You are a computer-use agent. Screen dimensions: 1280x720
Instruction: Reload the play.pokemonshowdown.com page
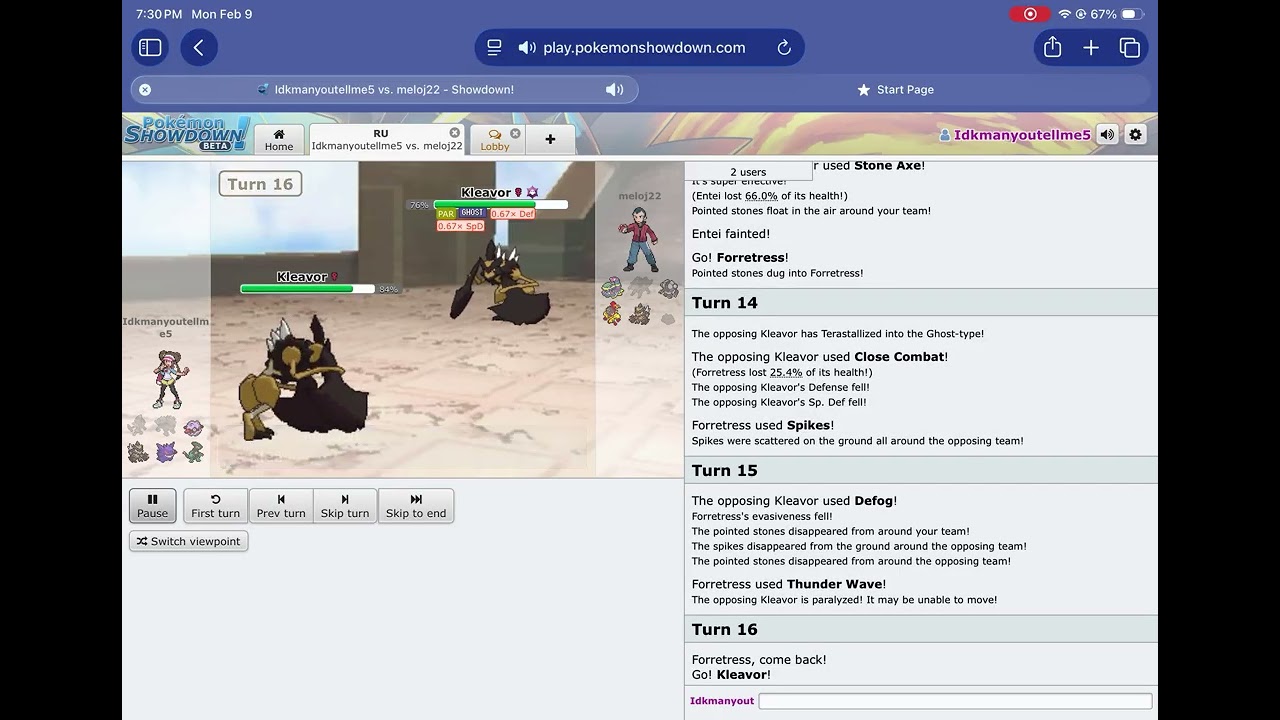[x=784, y=47]
